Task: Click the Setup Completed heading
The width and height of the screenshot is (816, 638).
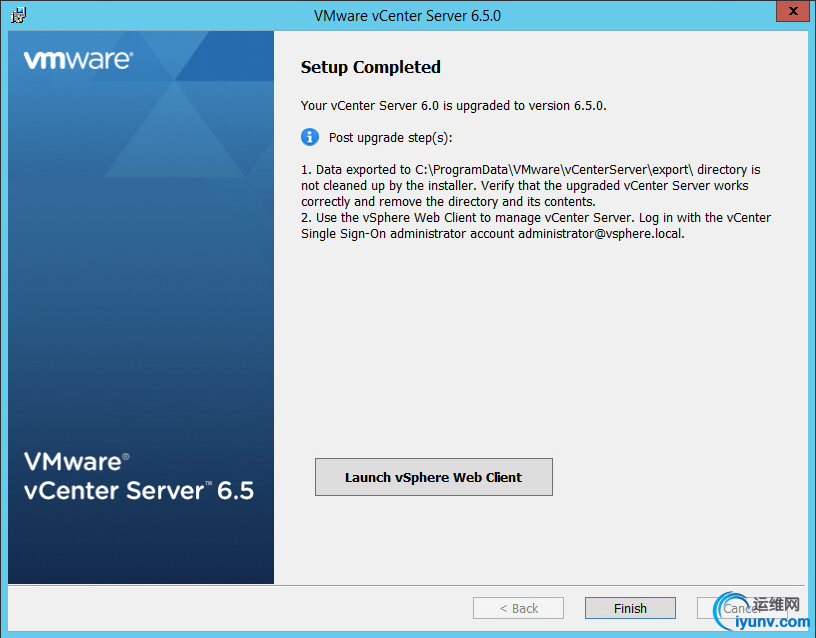Action: (x=371, y=67)
